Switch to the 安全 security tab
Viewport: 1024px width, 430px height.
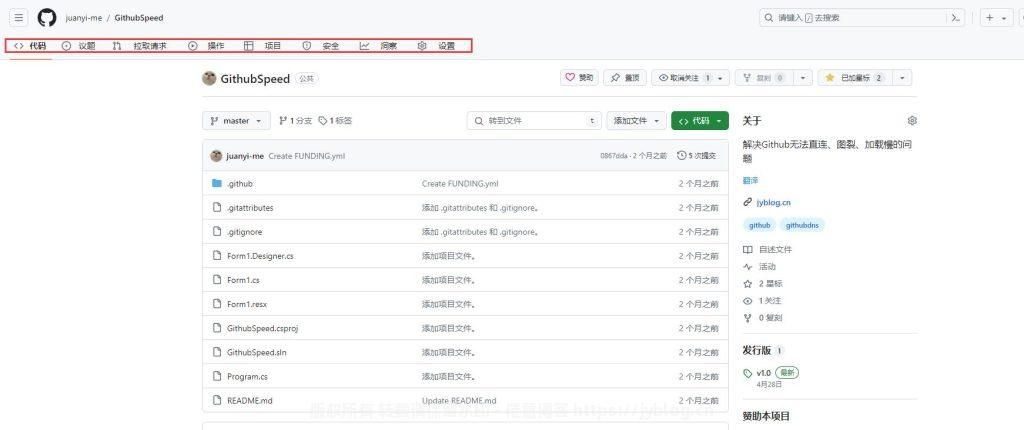pos(321,46)
